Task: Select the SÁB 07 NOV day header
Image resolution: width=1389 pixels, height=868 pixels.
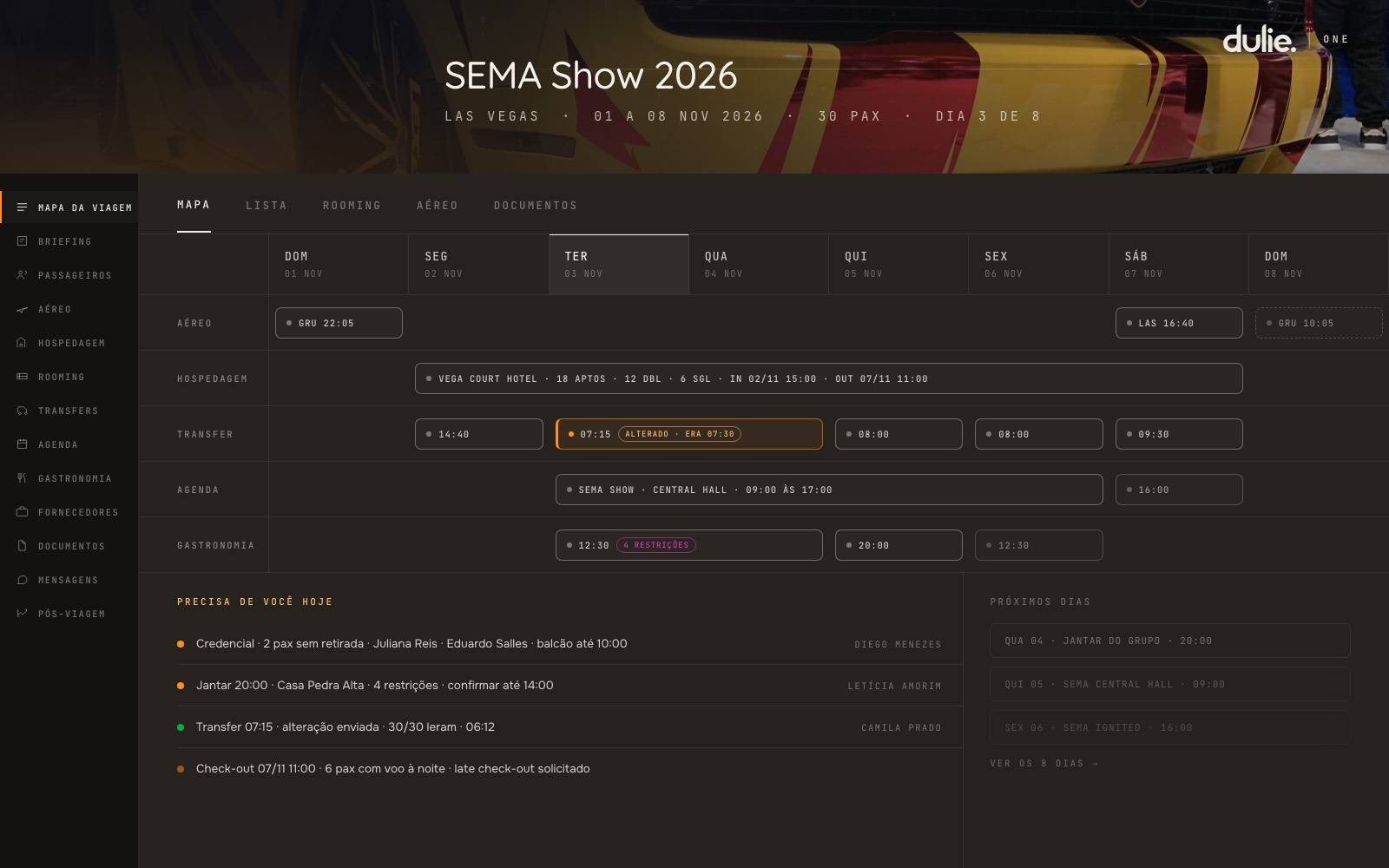Action: [x=1179, y=265]
